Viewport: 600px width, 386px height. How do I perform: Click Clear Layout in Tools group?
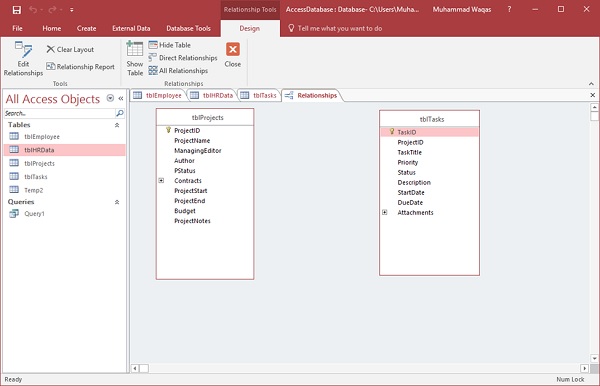[x=70, y=49]
